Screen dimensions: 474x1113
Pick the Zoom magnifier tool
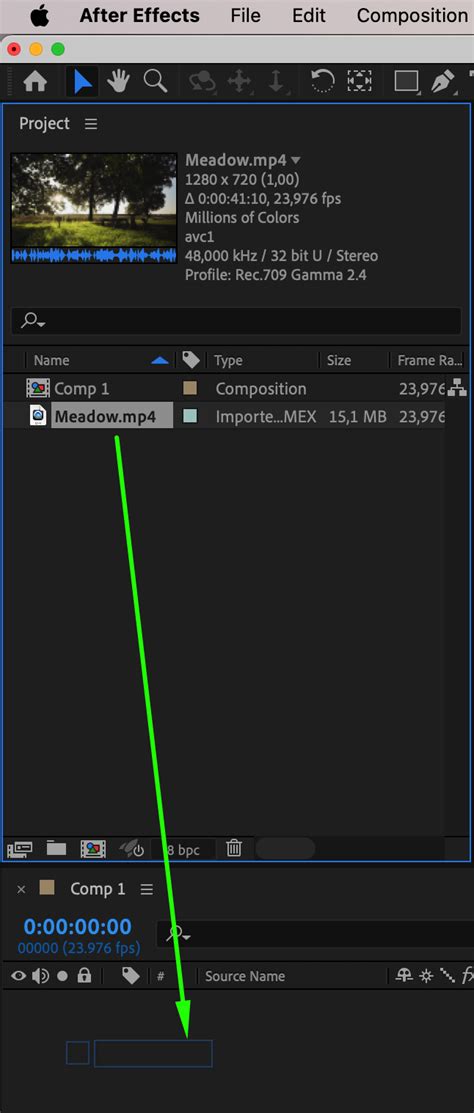[155, 82]
